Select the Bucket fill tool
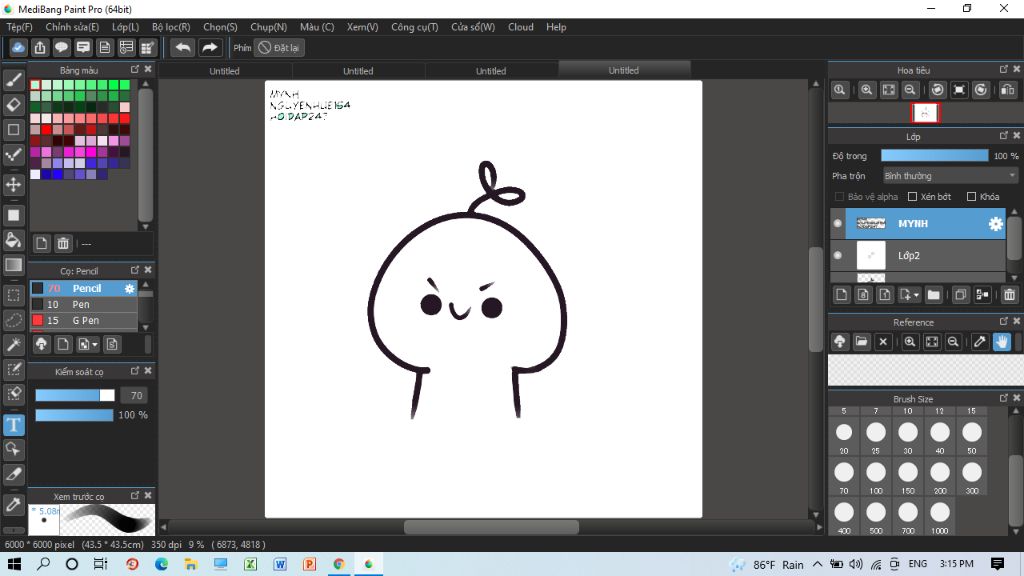 pyautogui.click(x=13, y=240)
